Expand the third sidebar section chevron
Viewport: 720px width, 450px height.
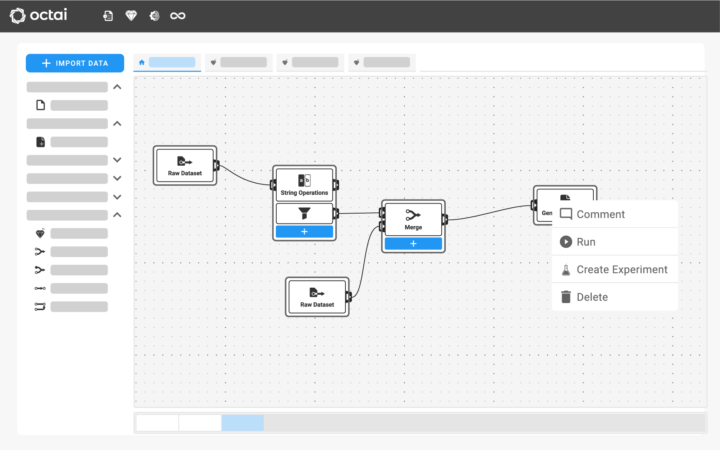tap(117, 160)
